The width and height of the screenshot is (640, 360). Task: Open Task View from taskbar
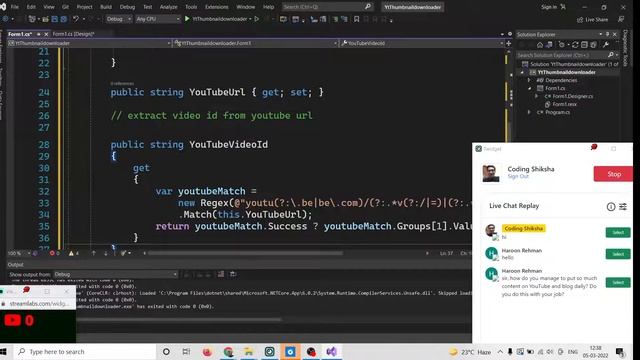[x=186, y=351]
